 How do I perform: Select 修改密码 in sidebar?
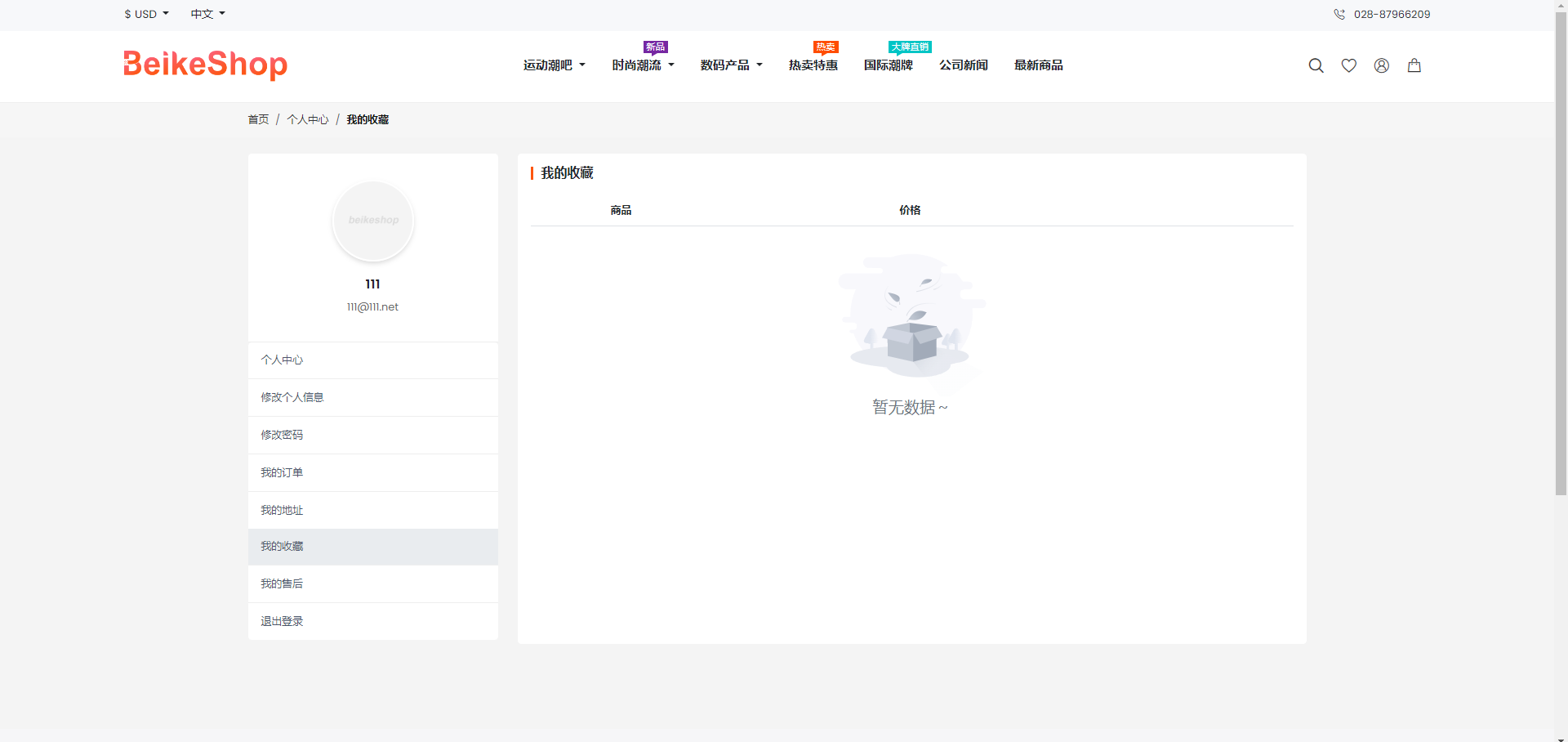(282, 435)
